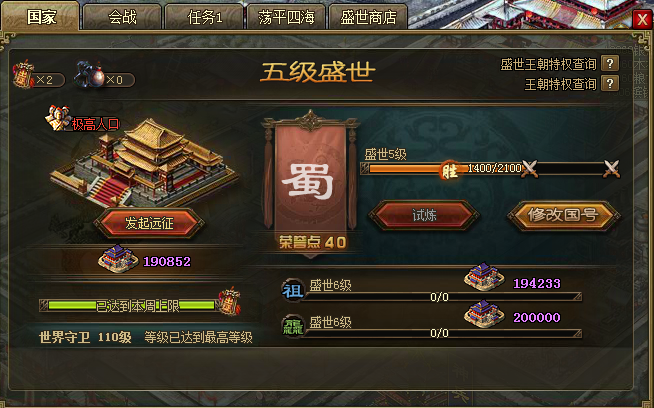Click the green 龘 faction emblem icon
The height and width of the screenshot is (408, 654).
tap(293, 326)
